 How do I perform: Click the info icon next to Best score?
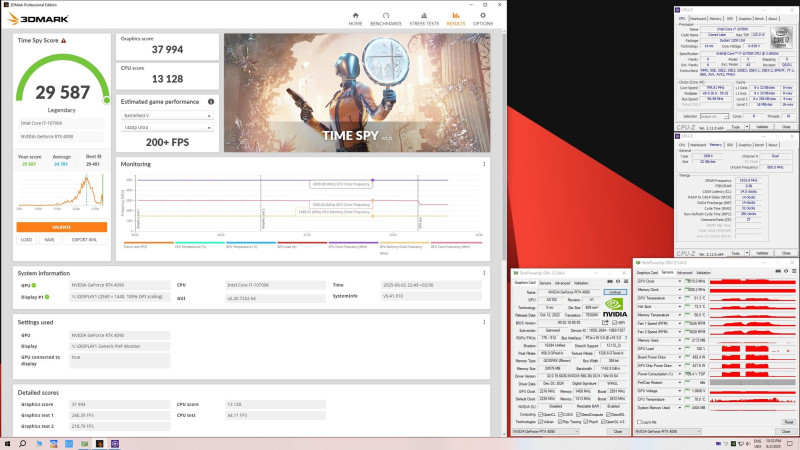pos(99,157)
